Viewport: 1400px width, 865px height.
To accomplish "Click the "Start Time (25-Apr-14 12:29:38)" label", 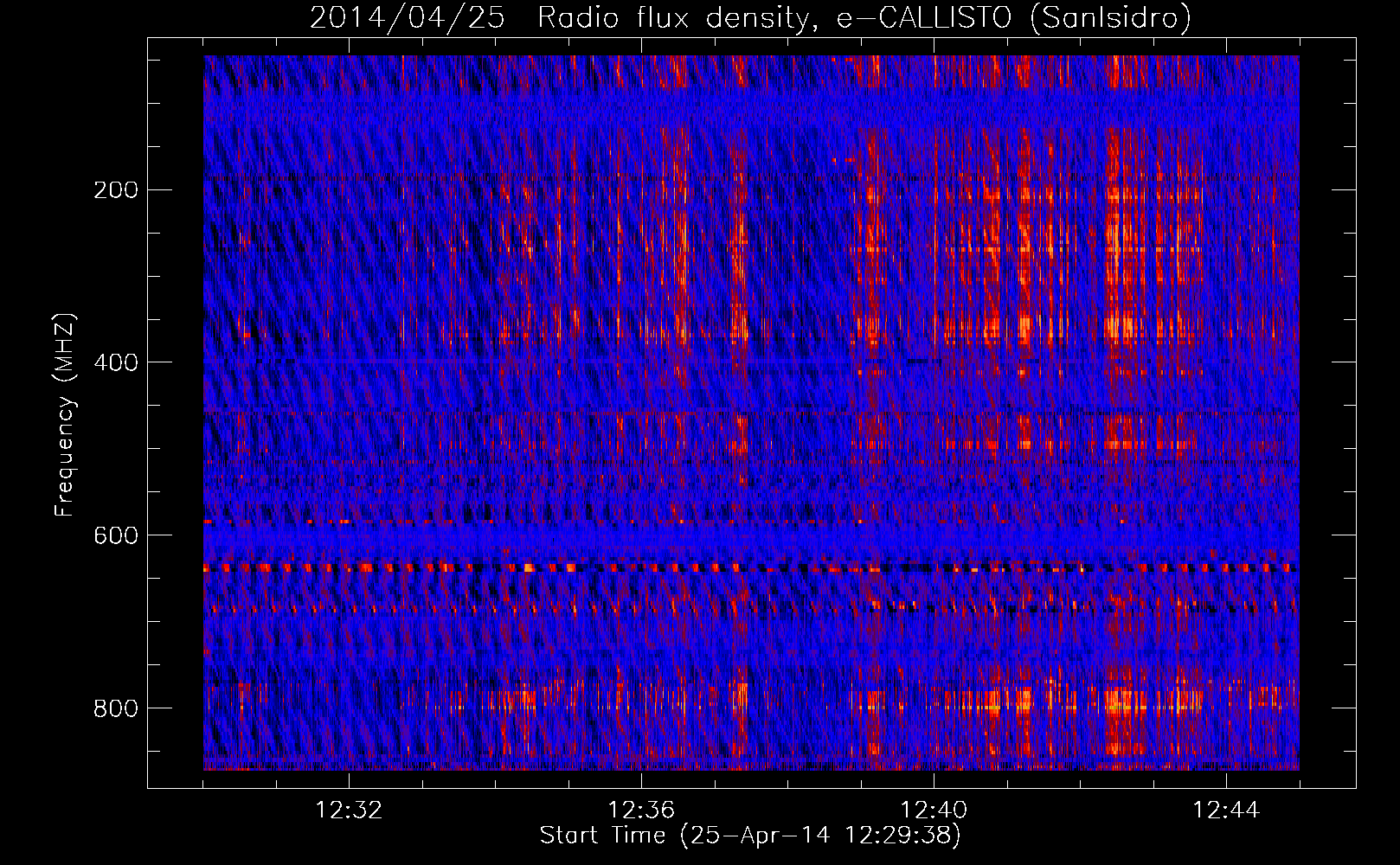I will 751,836.
